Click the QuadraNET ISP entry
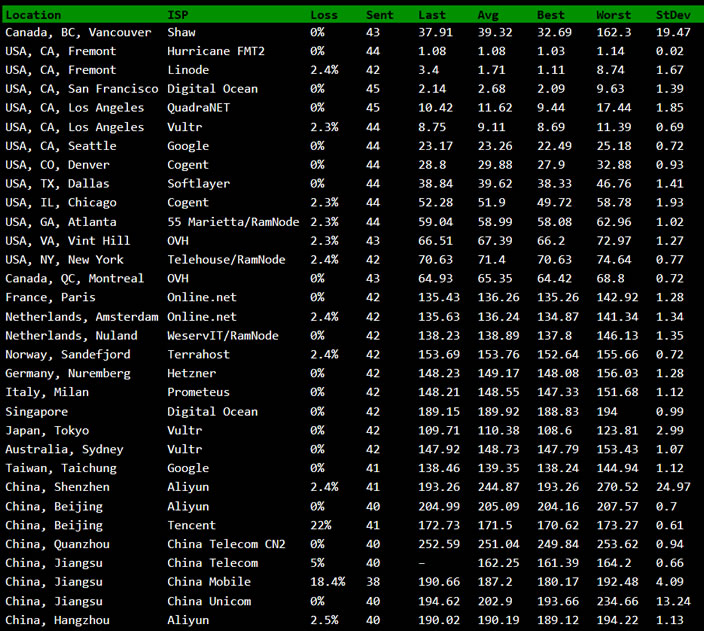This screenshot has width=704, height=631. [x=198, y=108]
